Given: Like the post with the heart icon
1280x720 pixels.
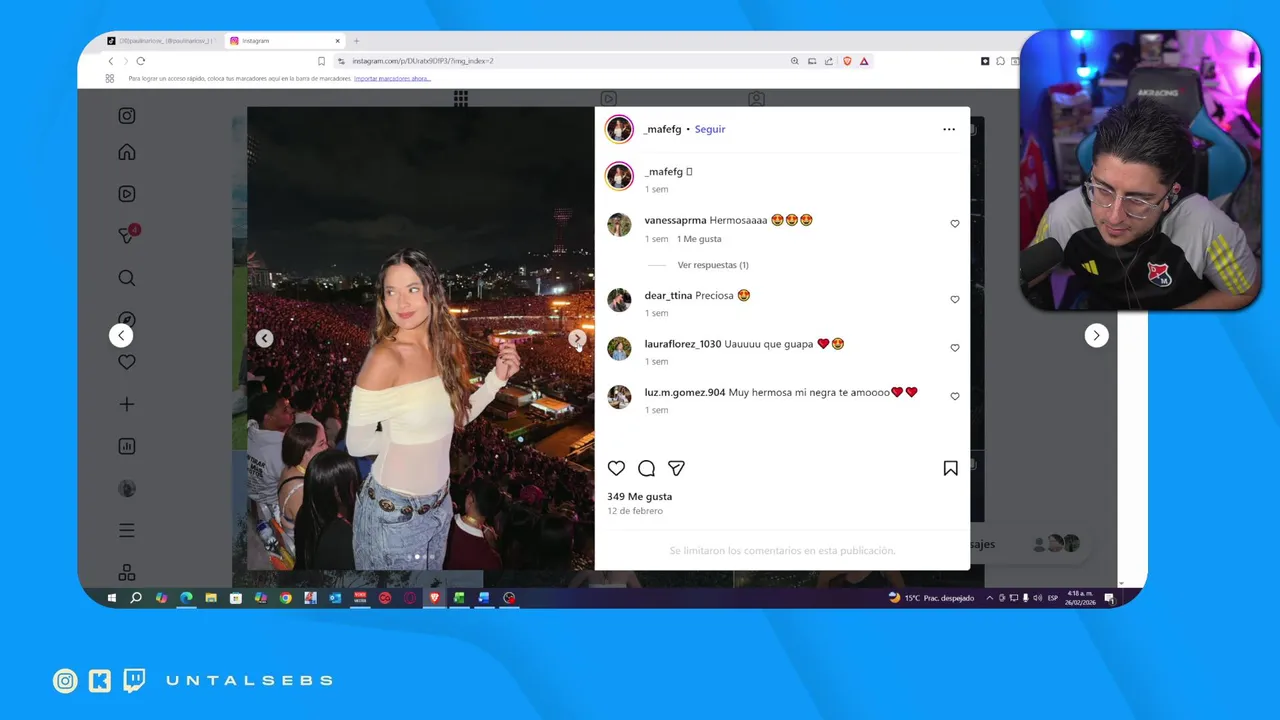Looking at the screenshot, I should coord(616,468).
